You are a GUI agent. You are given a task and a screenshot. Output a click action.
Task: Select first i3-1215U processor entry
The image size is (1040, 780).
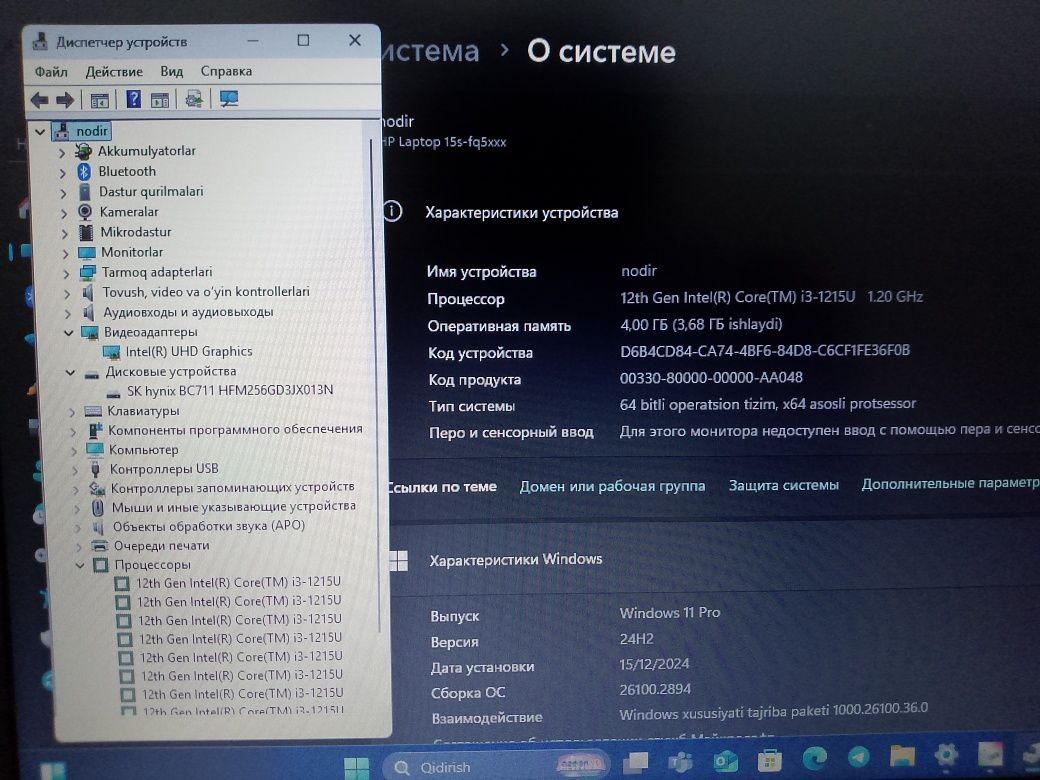tap(239, 582)
